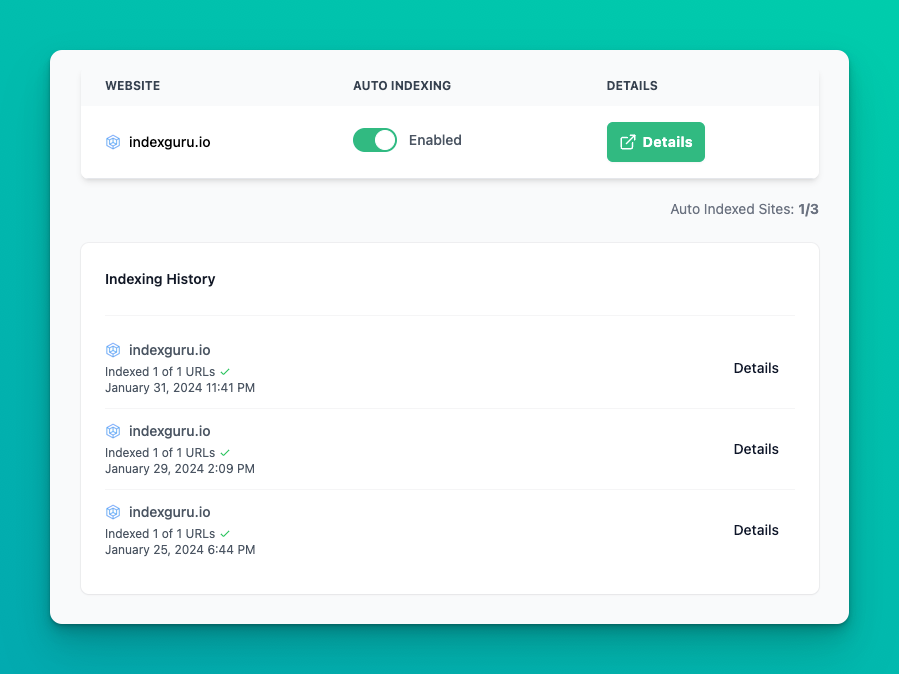Image resolution: width=899 pixels, height=674 pixels.
Task: Click the WEBSITE column header
Action: coord(132,86)
